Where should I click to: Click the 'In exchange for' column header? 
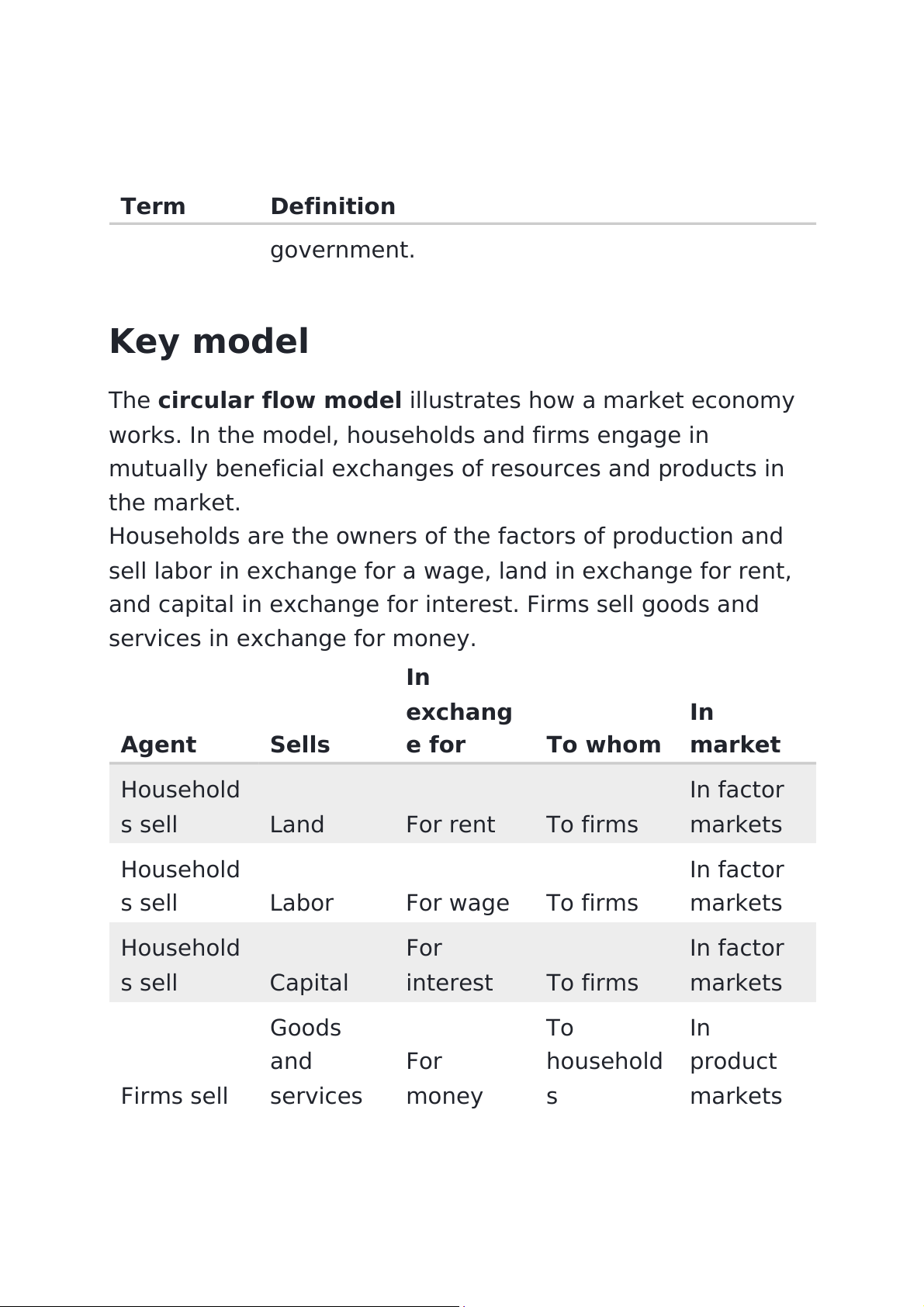[x=459, y=711]
